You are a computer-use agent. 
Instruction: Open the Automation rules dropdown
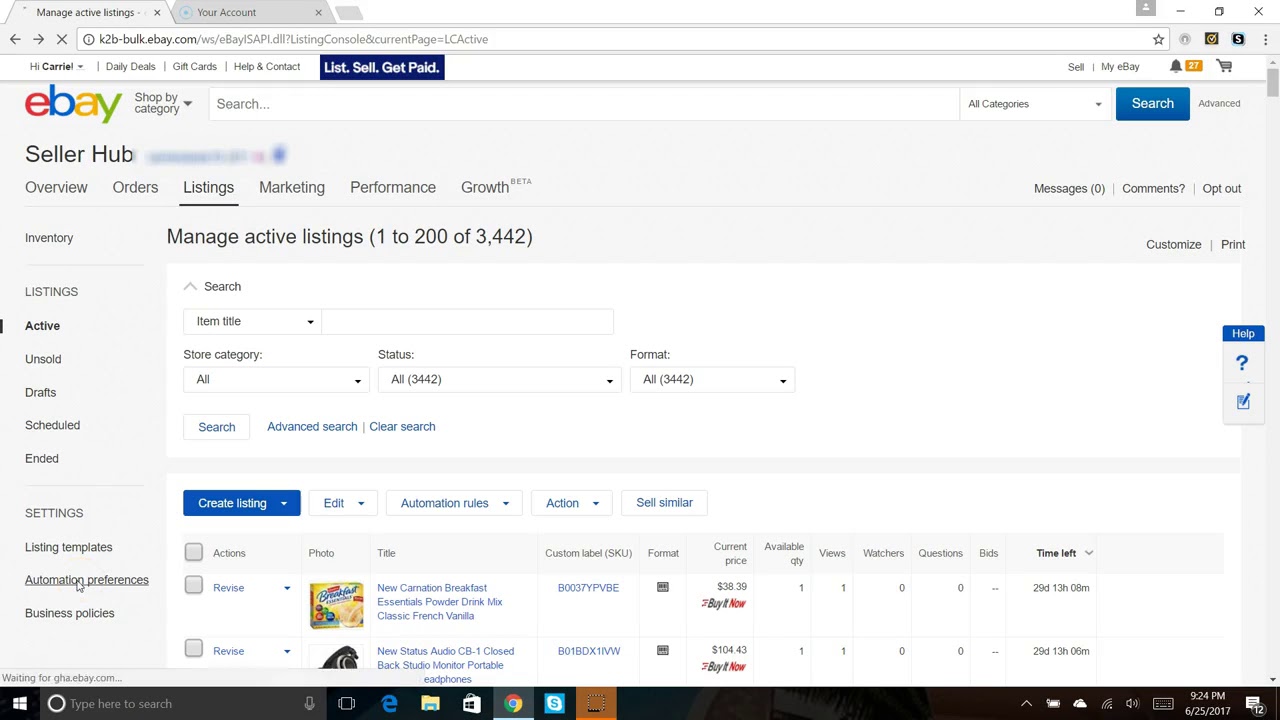(x=454, y=503)
